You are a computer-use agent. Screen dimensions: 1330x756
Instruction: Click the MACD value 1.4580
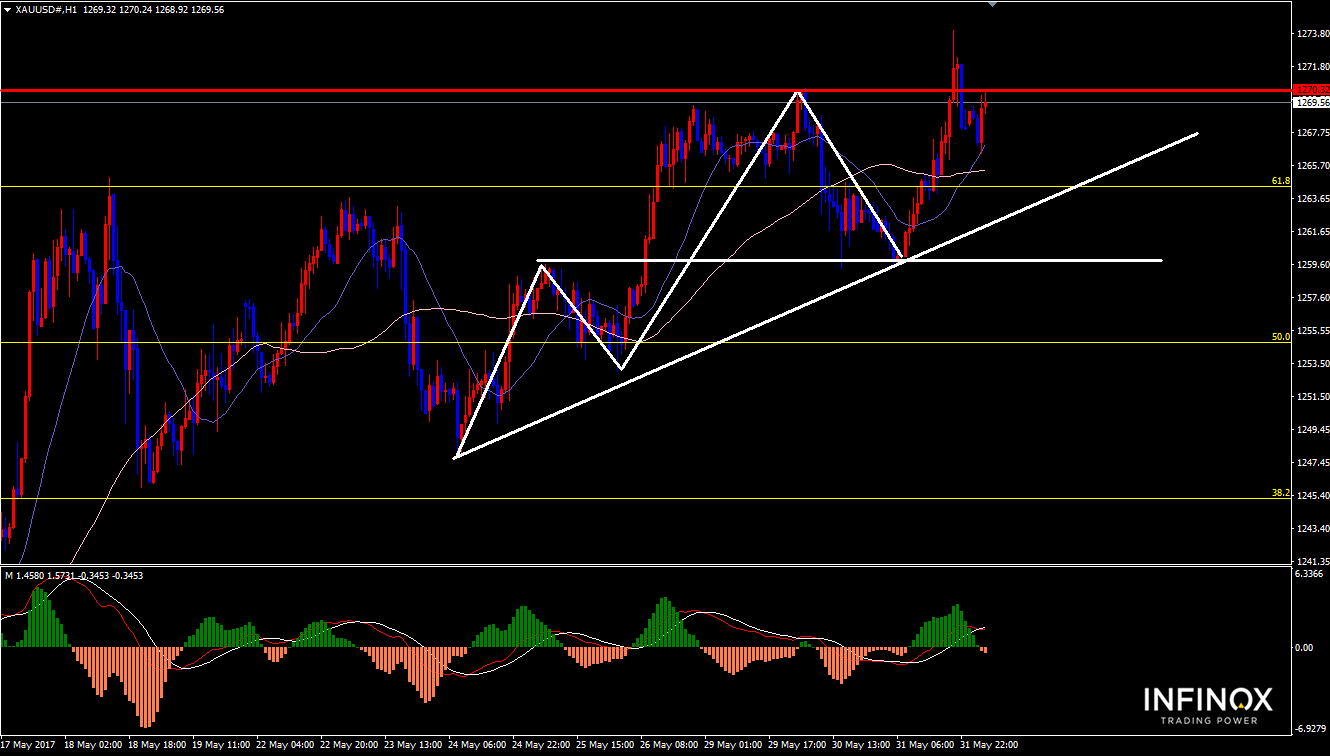(x=31, y=575)
